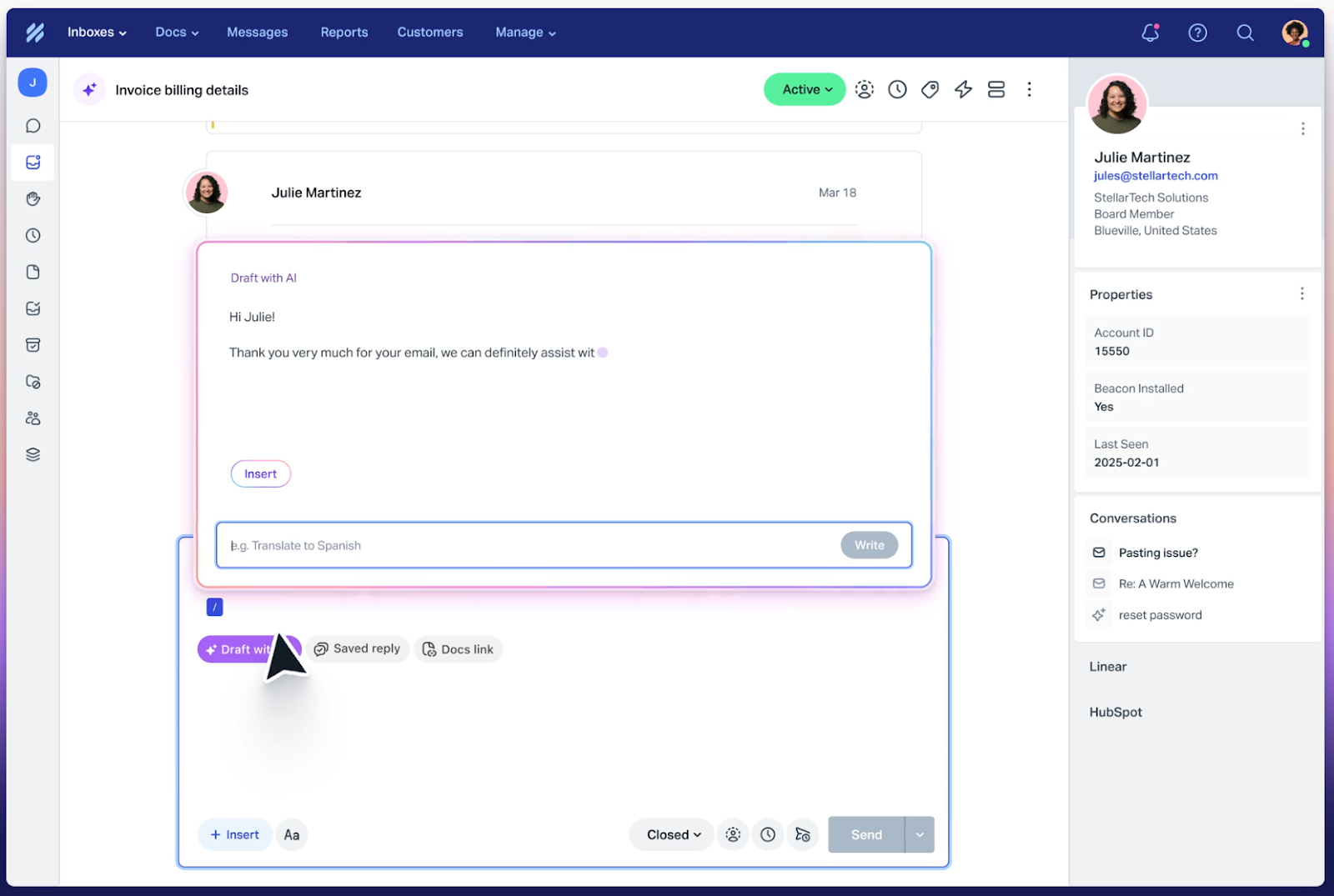
Task: Click the help question-mark icon
Action: pos(1198,33)
